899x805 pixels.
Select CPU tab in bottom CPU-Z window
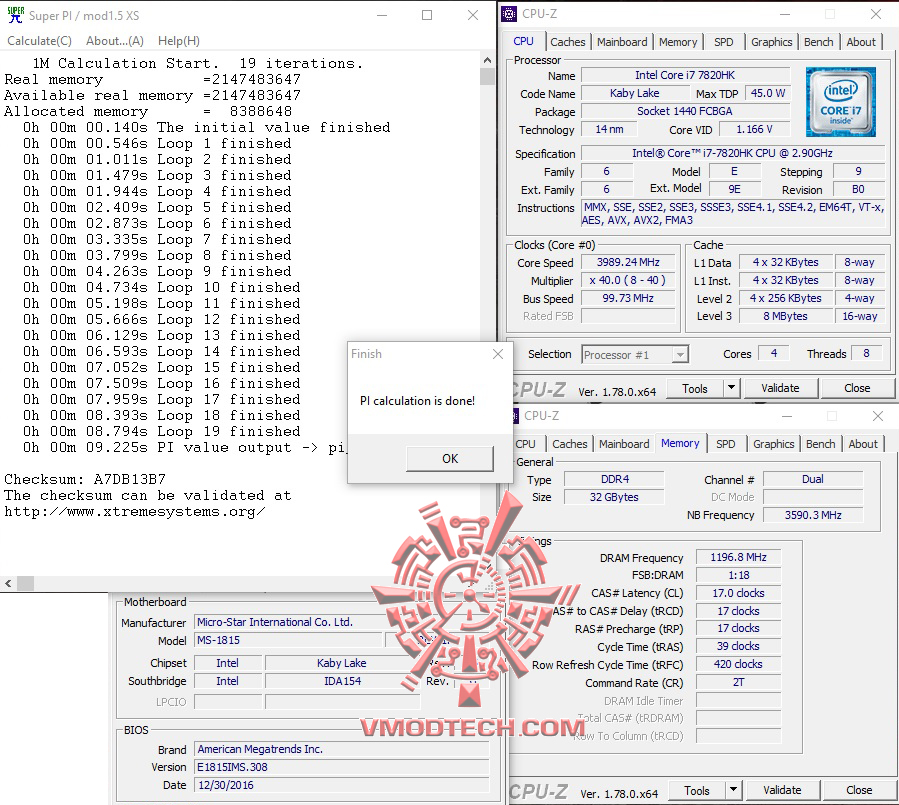click(x=525, y=444)
